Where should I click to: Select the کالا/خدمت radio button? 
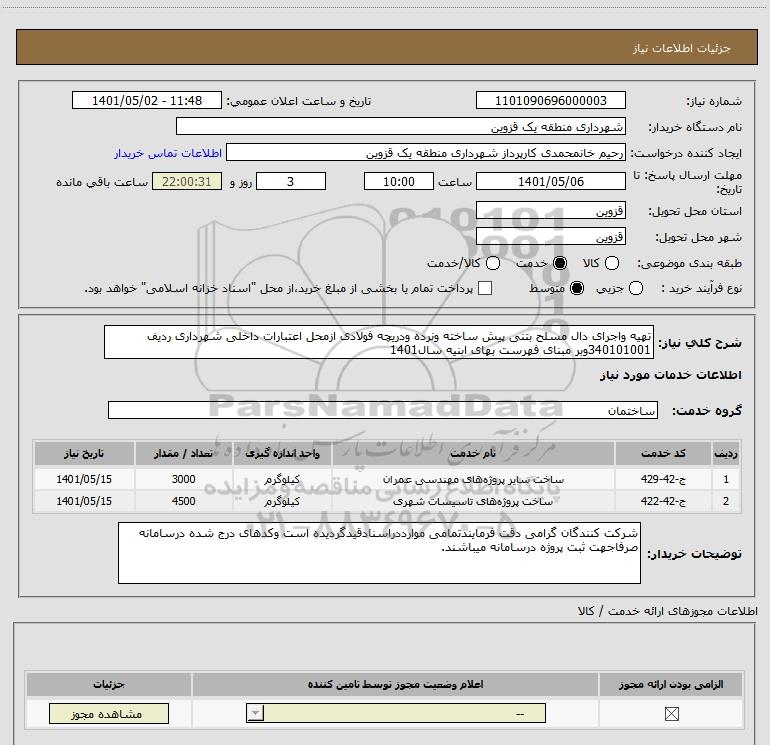click(x=493, y=263)
